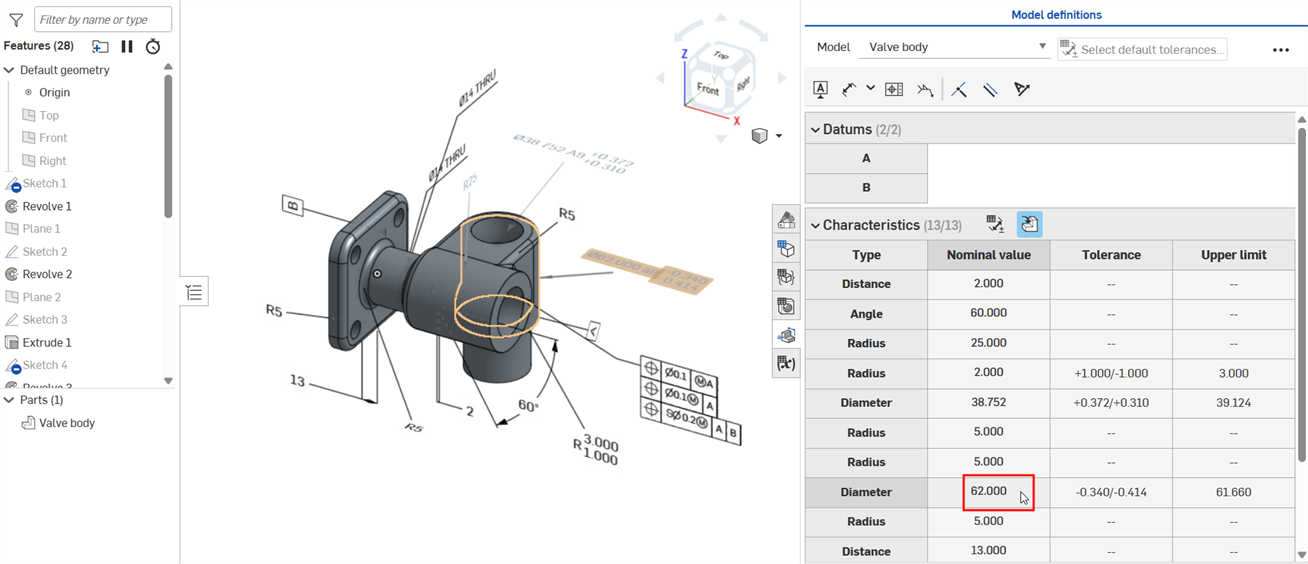Open the three-dot more options menu
The image size is (1308, 564).
point(1280,49)
